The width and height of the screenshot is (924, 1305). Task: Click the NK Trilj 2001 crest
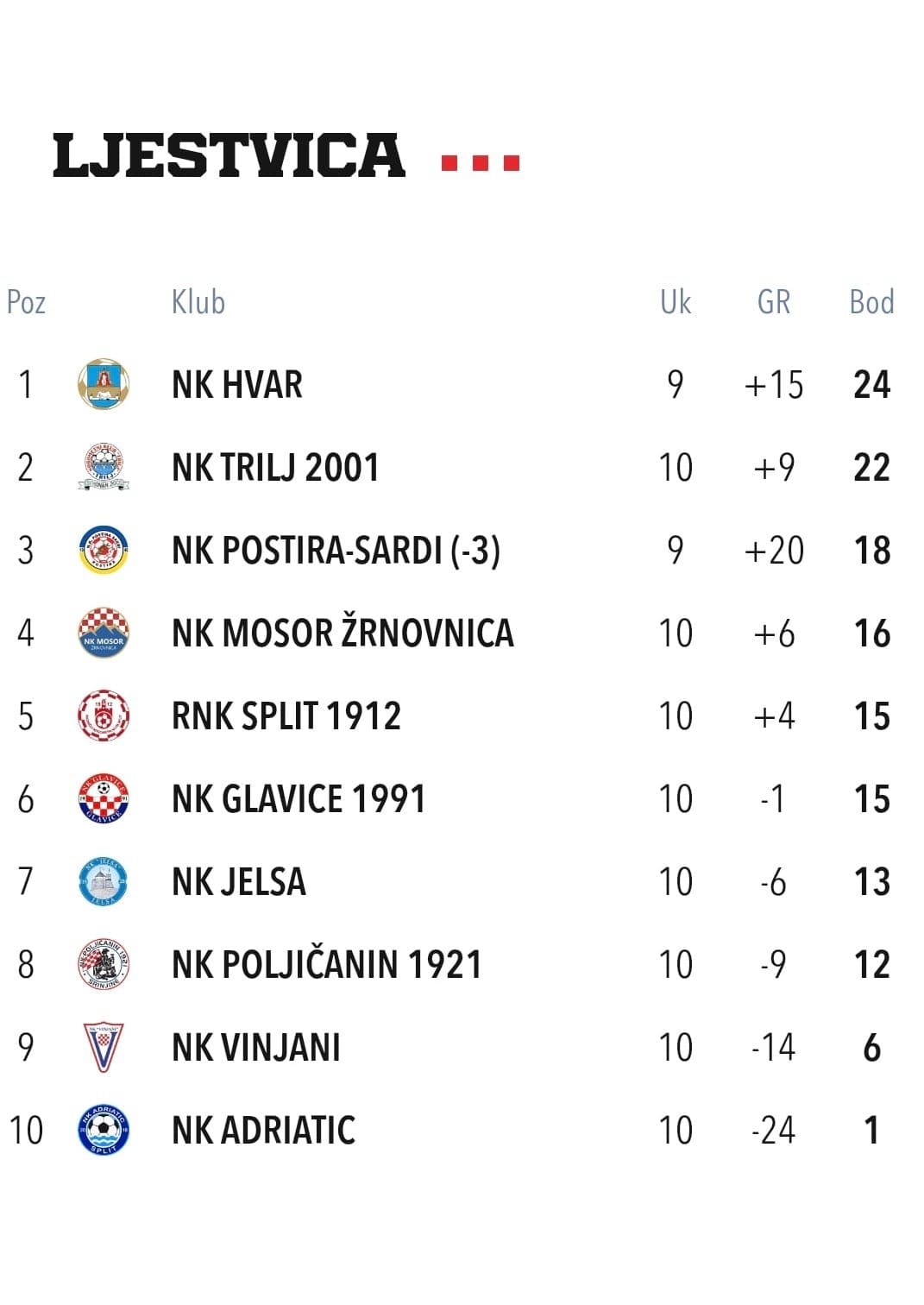(x=104, y=468)
